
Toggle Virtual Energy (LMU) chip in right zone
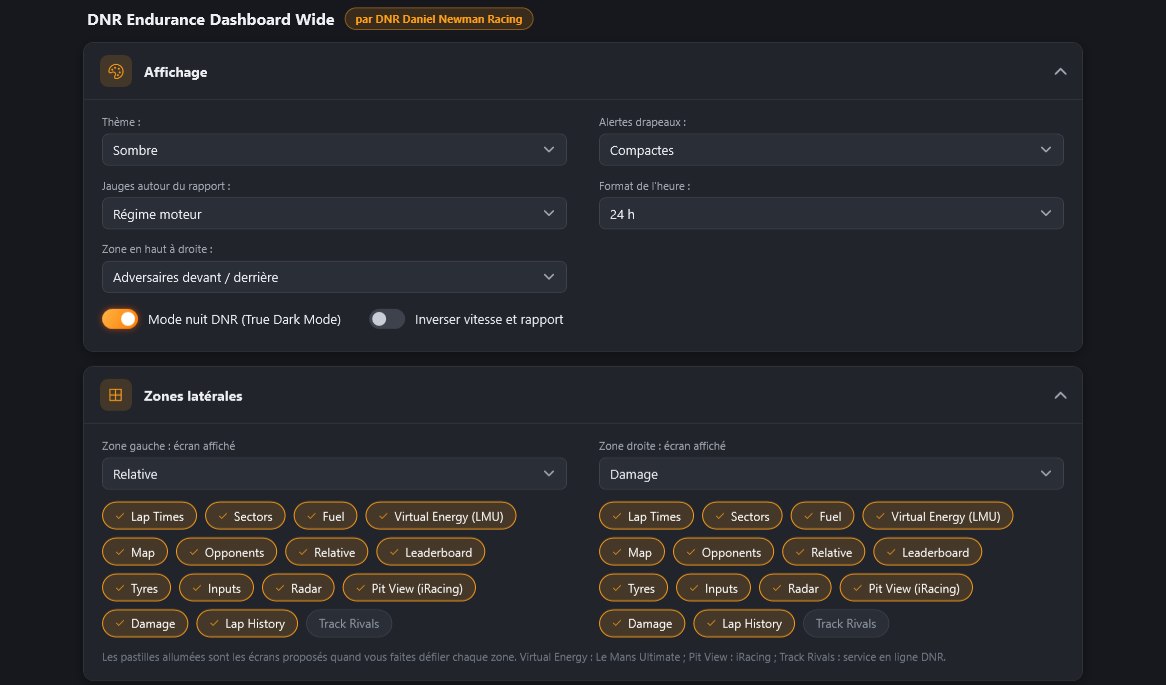(x=938, y=516)
